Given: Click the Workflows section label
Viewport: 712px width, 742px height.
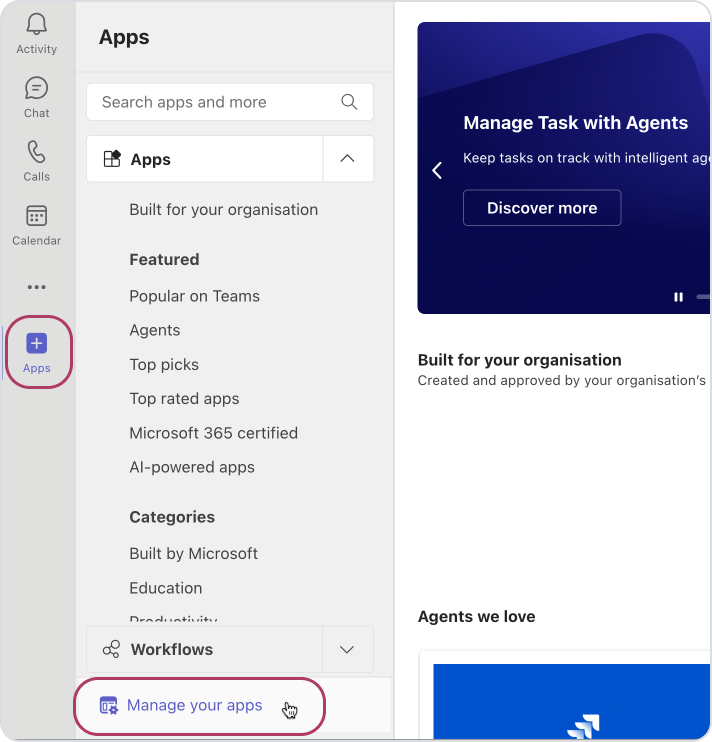Looking at the screenshot, I should tap(172, 649).
